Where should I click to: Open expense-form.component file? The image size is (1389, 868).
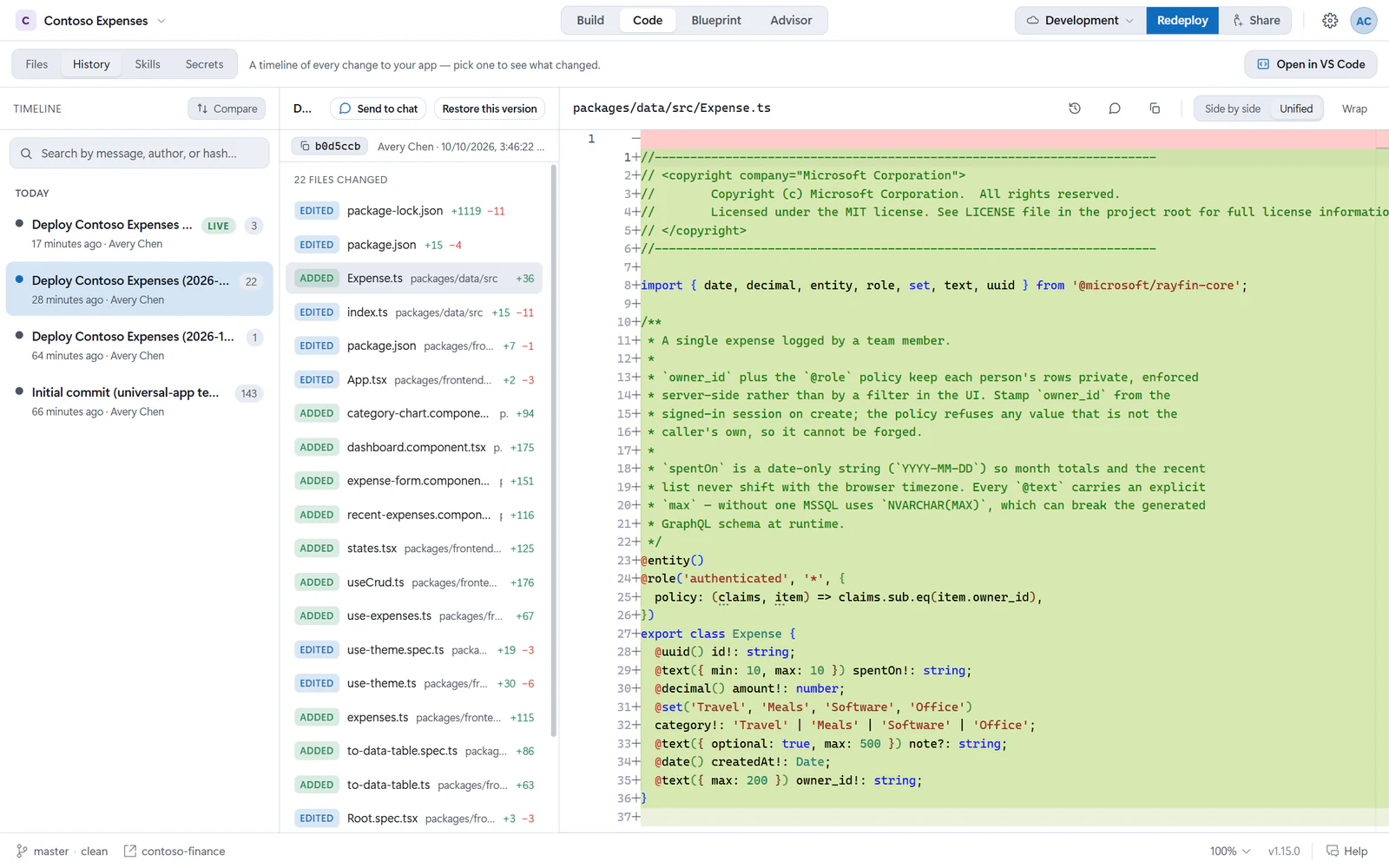pyautogui.click(x=414, y=481)
